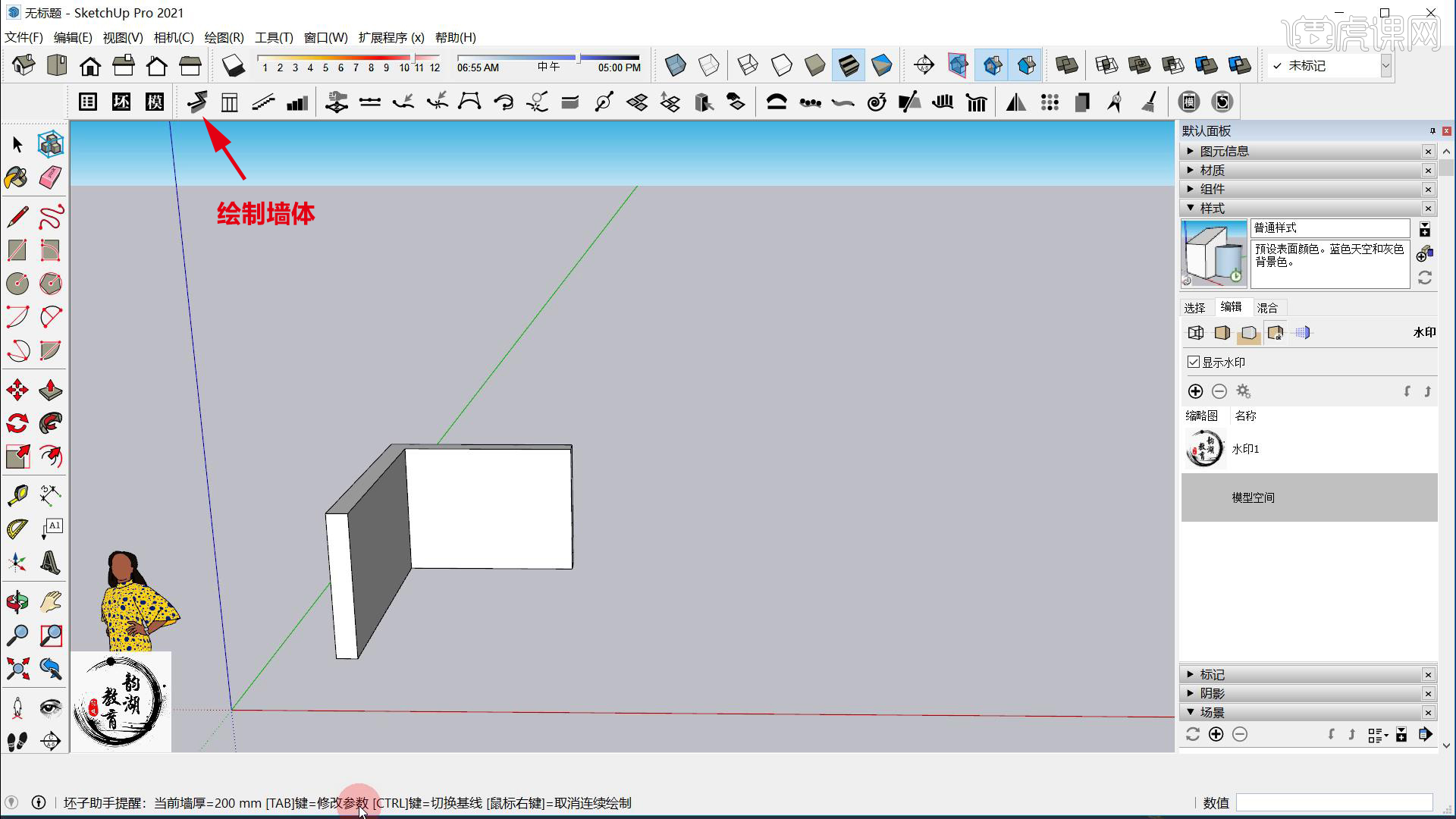
Task: Activate the Move tool
Action: (17, 391)
